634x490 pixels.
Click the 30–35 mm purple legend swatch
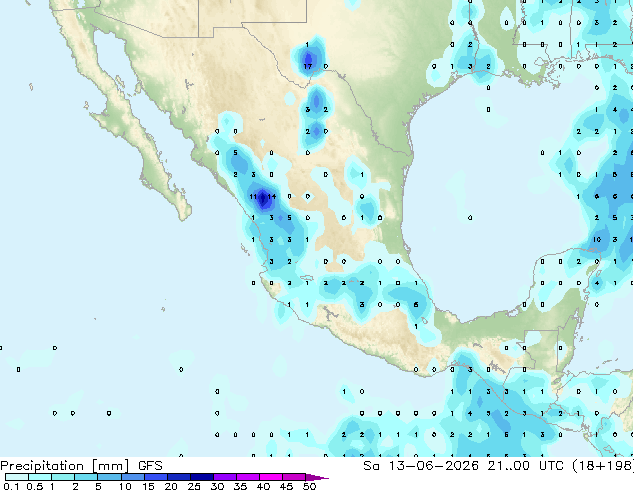click(225, 477)
